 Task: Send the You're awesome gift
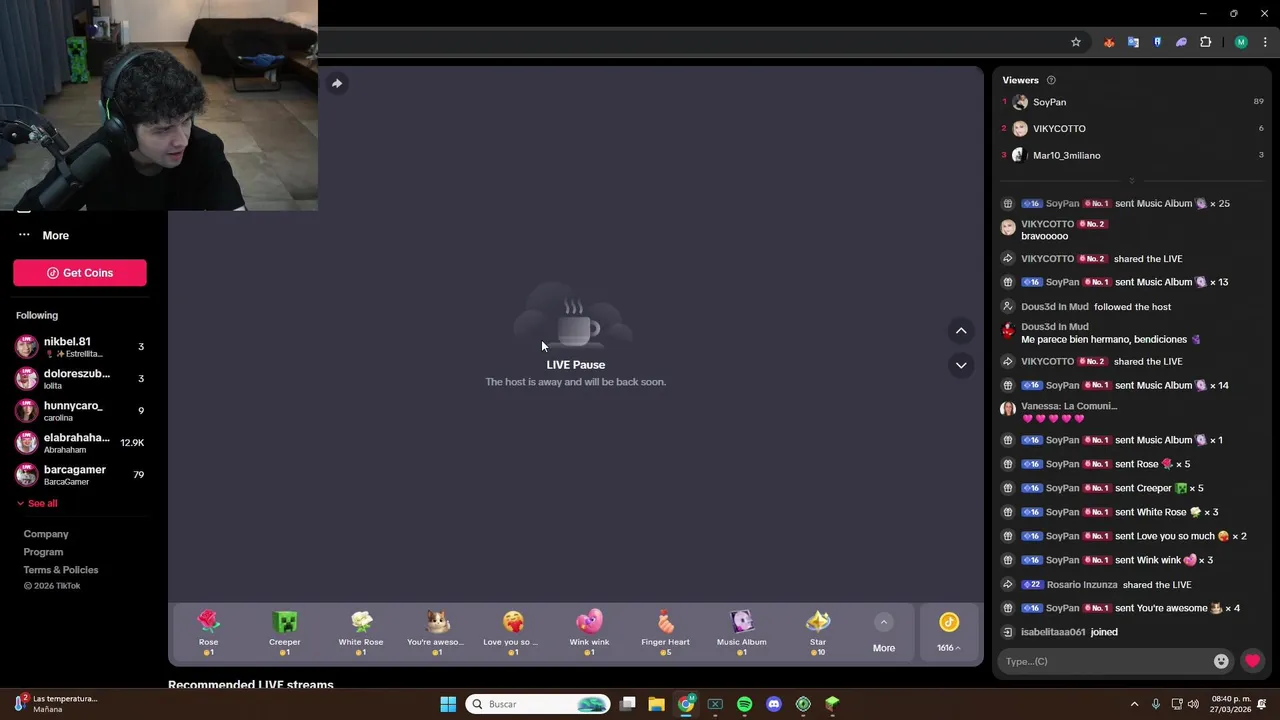(437, 633)
